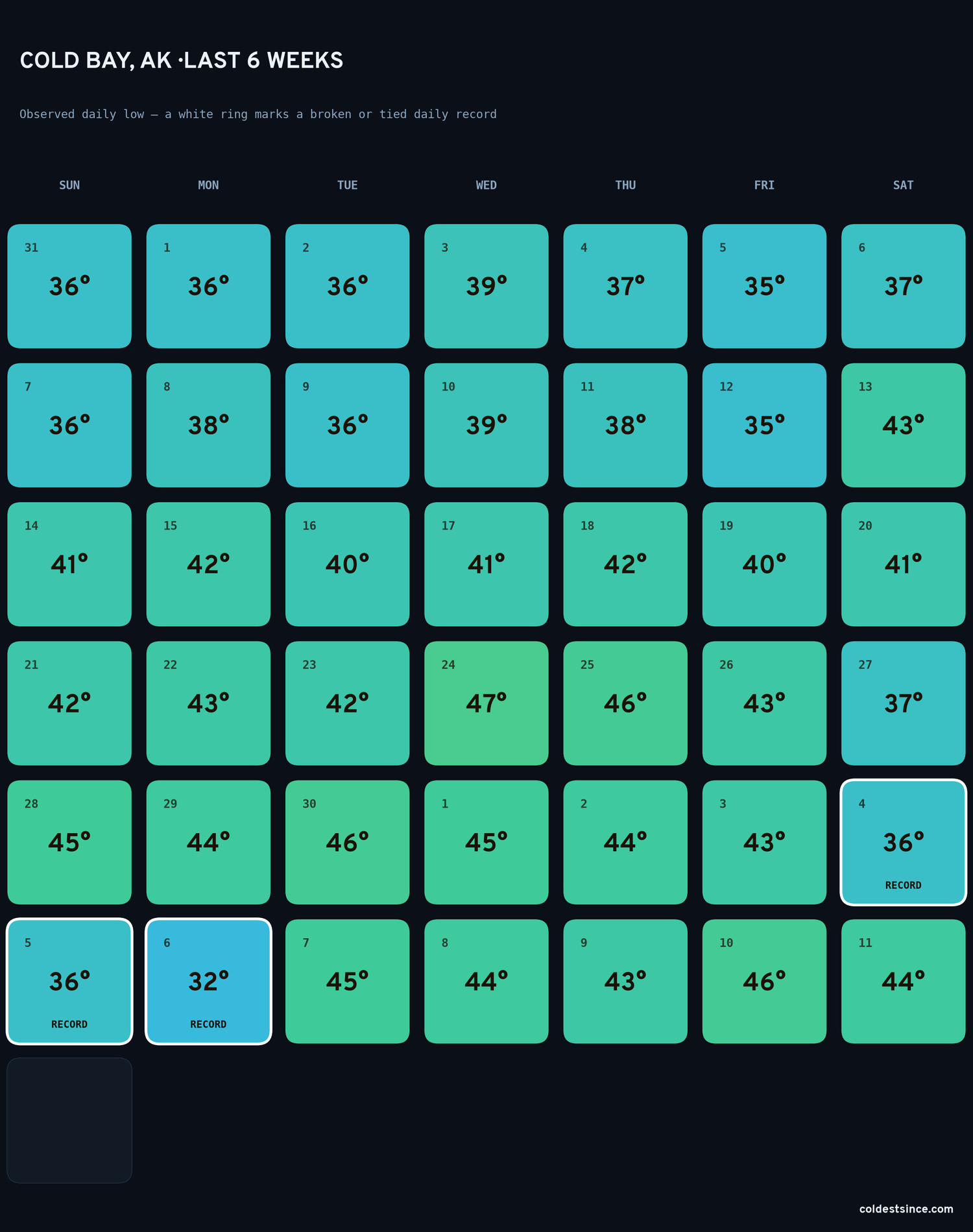Viewport: 973px width, 1232px height.
Task: Click the WED column header
Action: (486, 185)
